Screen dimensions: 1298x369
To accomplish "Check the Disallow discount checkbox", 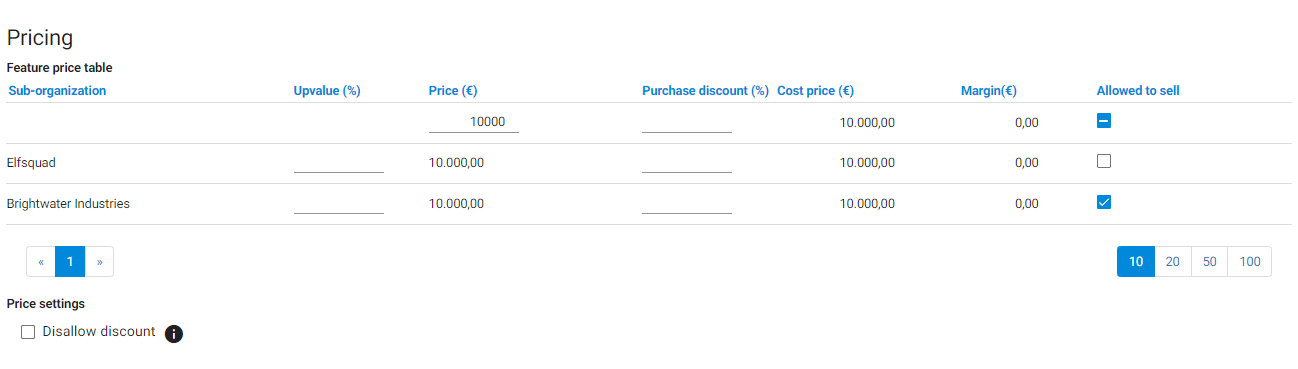I will [x=28, y=332].
